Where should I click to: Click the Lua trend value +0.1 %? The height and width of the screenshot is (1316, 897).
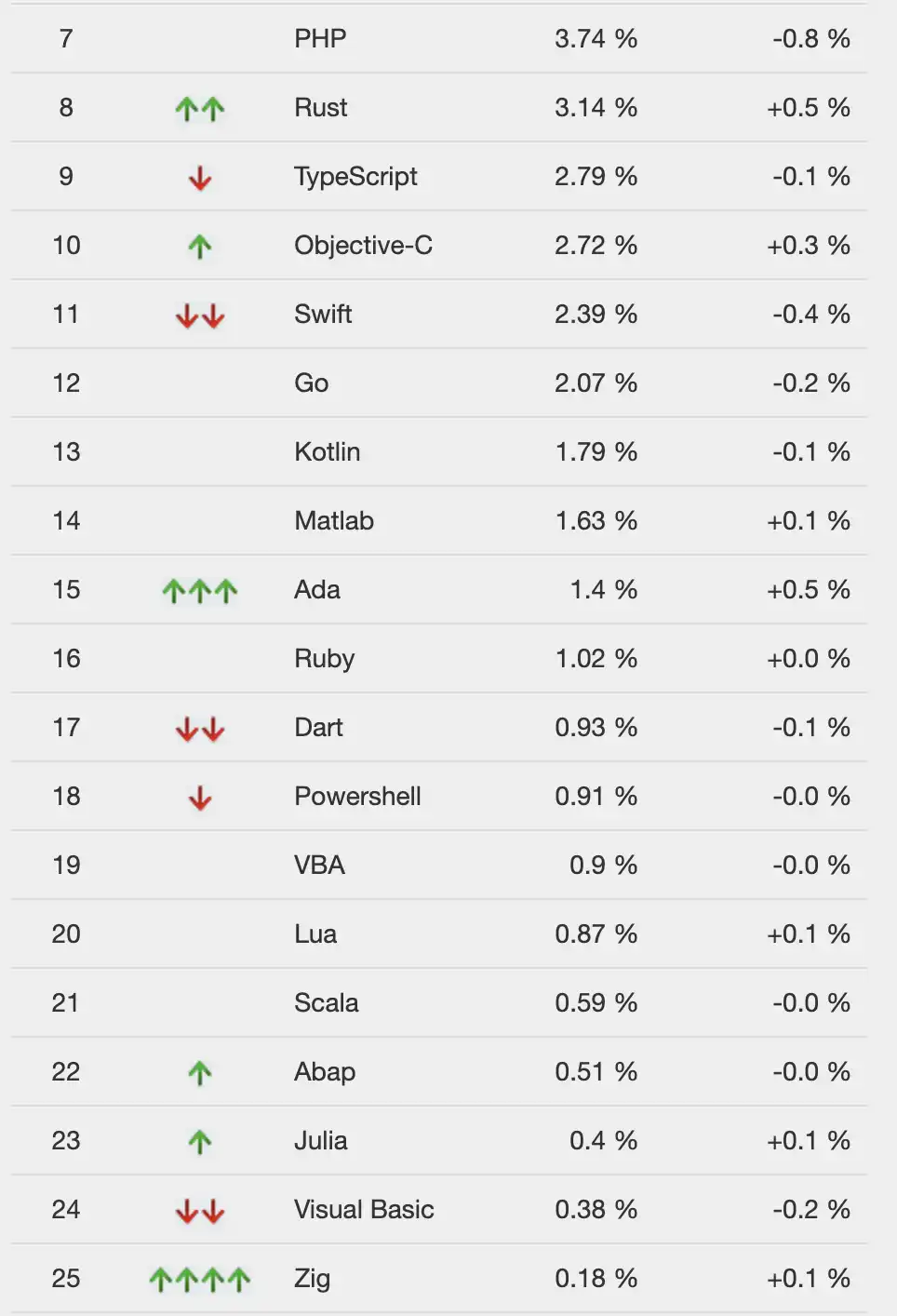[808, 934]
